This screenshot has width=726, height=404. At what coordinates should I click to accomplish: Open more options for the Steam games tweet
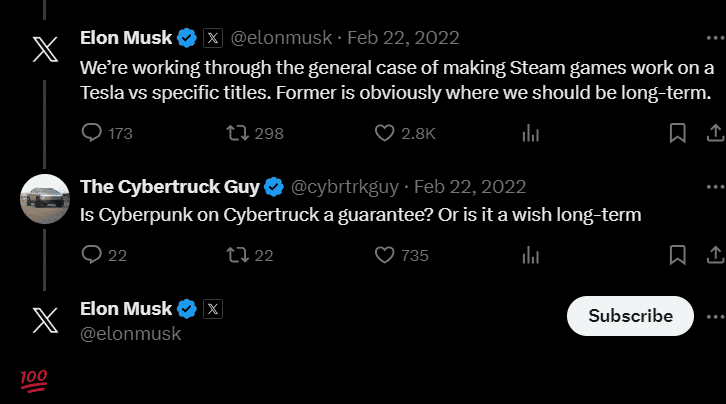pyautogui.click(x=715, y=38)
